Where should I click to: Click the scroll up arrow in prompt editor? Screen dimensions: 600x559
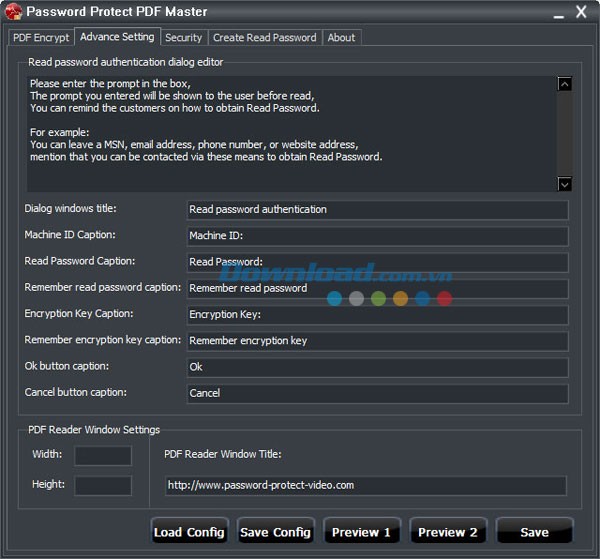(565, 84)
